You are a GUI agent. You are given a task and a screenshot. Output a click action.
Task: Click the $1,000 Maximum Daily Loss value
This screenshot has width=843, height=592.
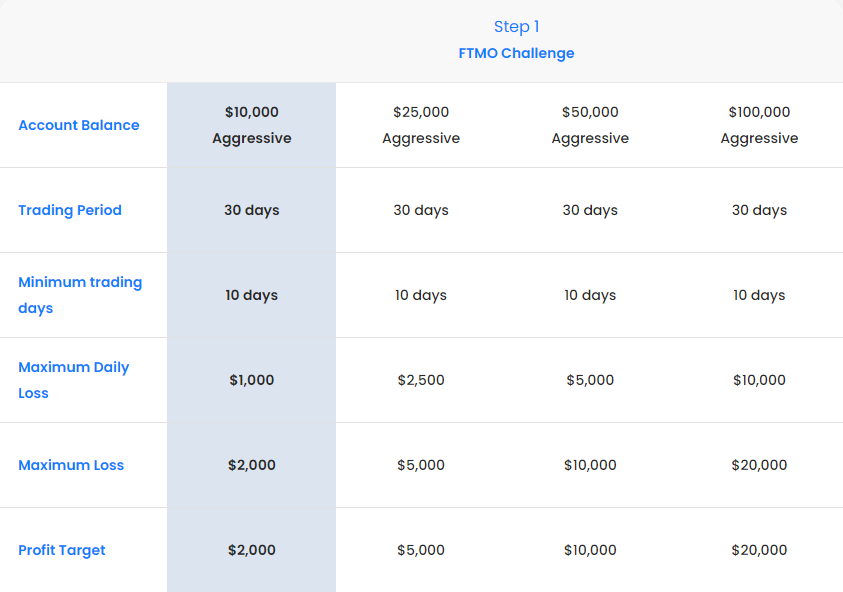click(x=252, y=380)
